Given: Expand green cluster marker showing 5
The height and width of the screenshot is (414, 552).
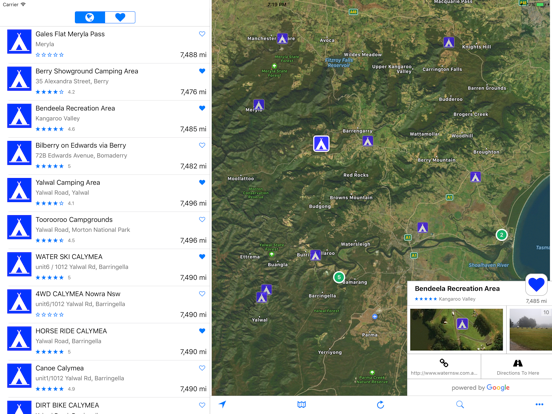Looking at the screenshot, I should pyautogui.click(x=339, y=277).
